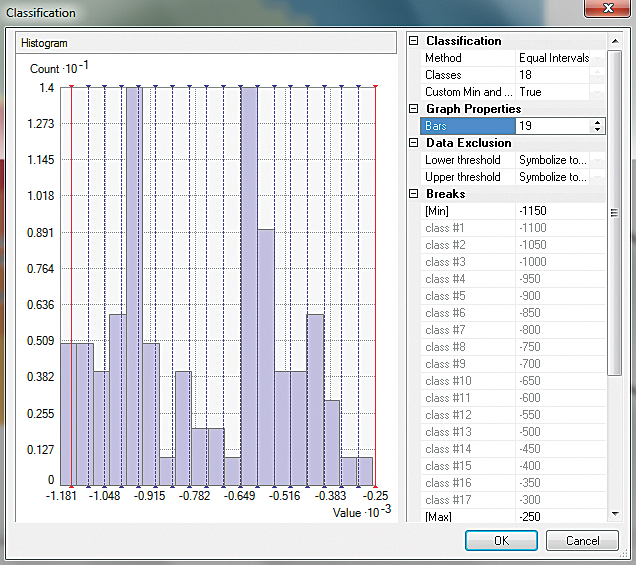Click the Classes spinner arrows
The image size is (636, 565).
pyautogui.click(x=597, y=75)
